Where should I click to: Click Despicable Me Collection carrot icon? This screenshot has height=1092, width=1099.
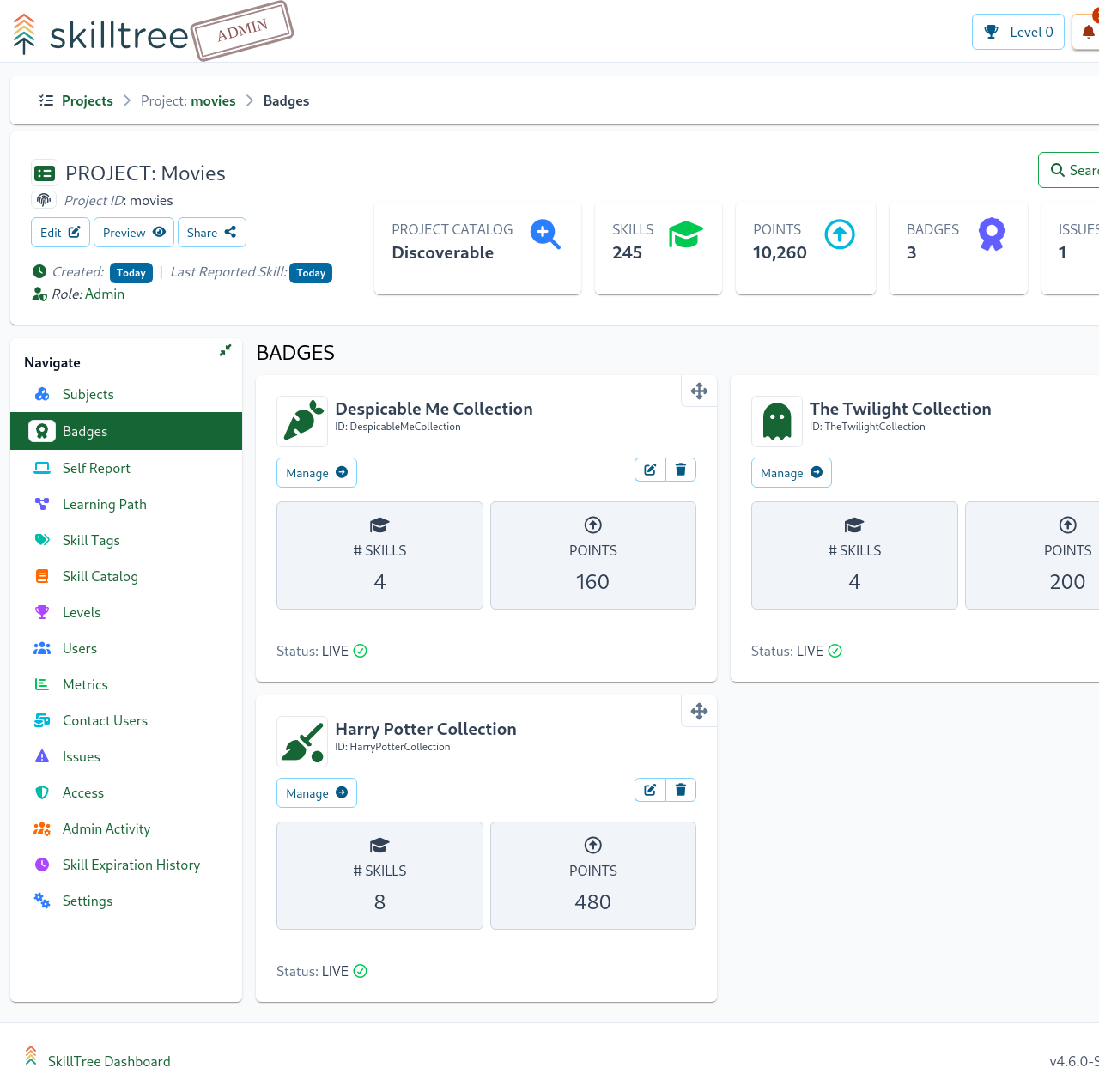[x=302, y=421]
